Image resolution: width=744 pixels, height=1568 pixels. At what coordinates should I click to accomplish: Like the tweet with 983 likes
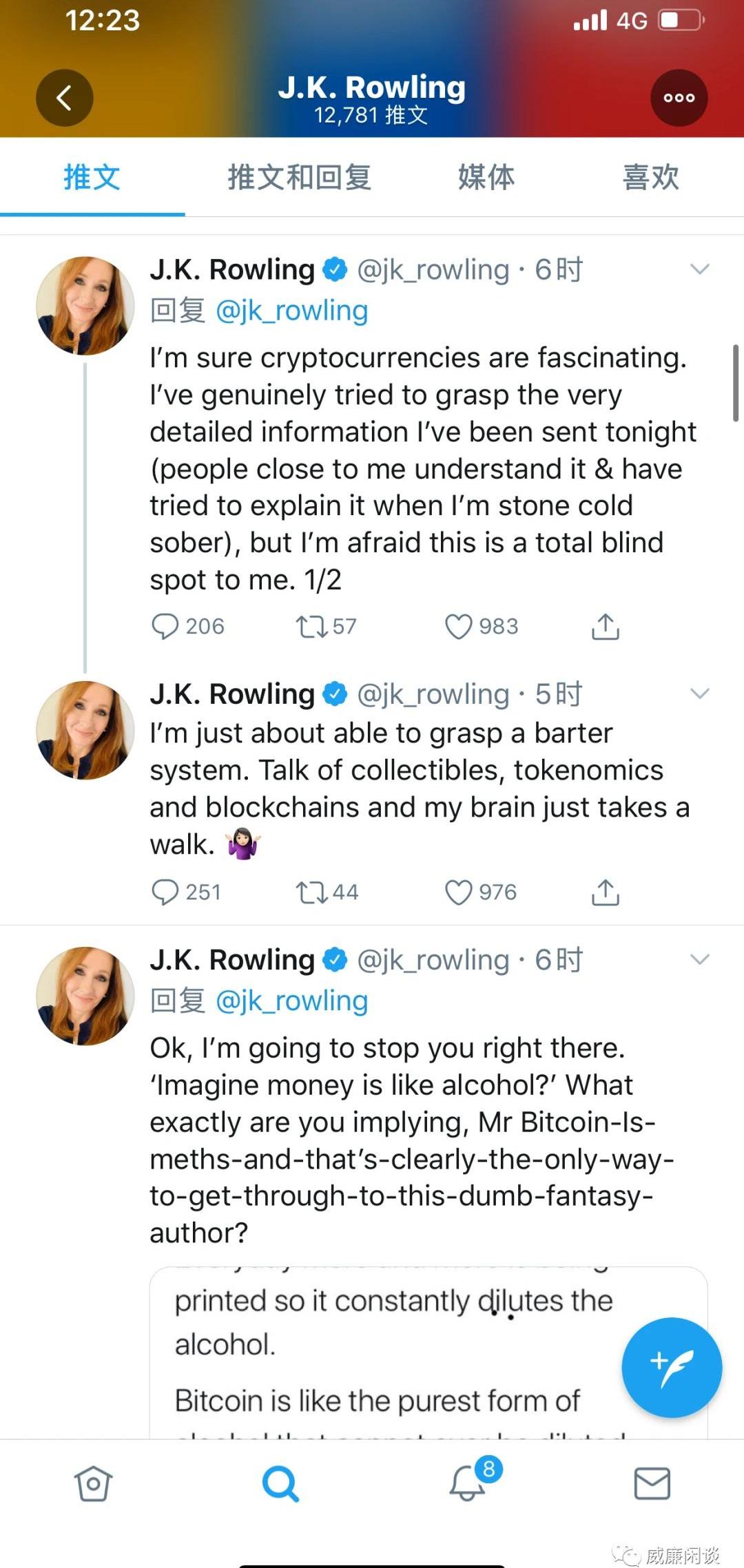point(459,627)
